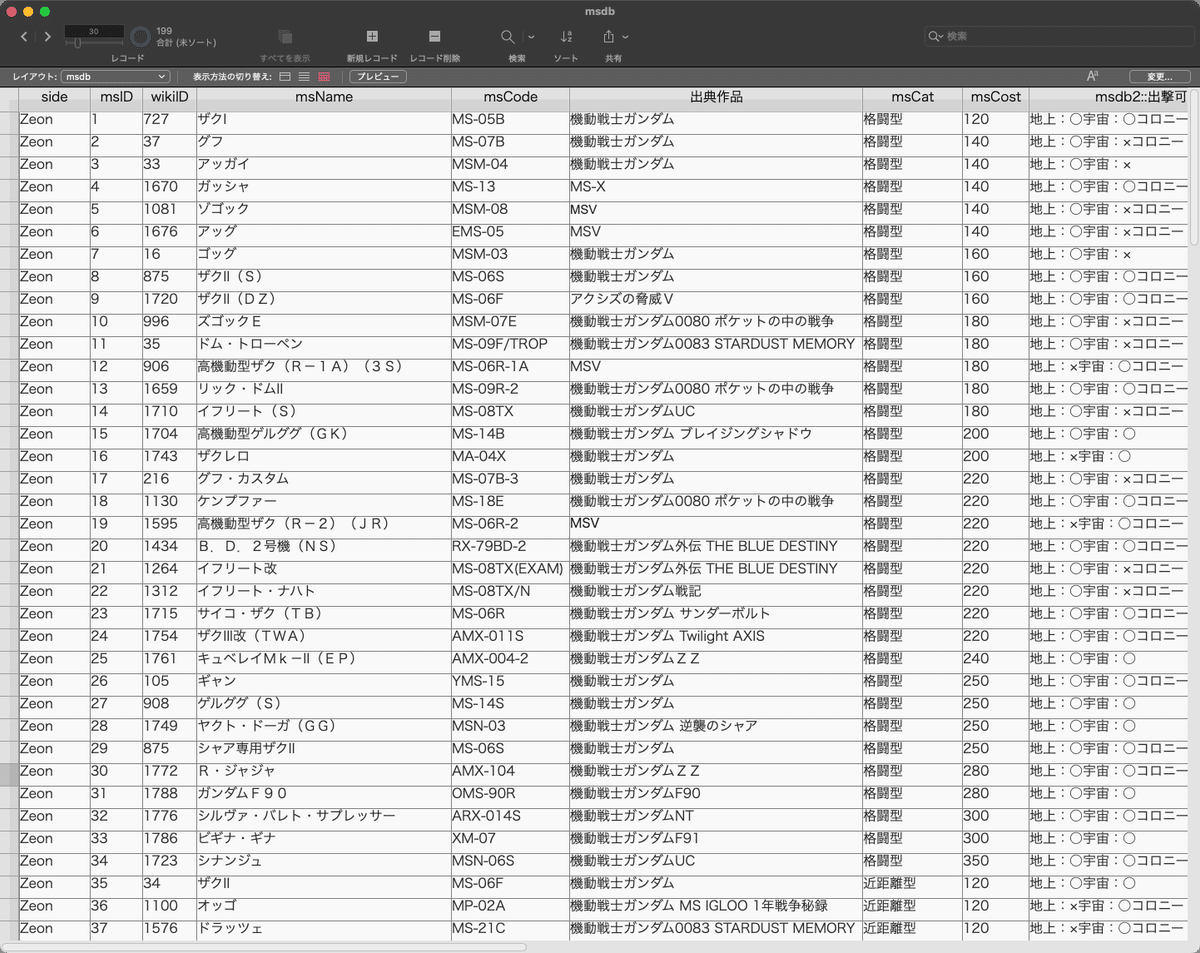The height and width of the screenshot is (953, 1200).
Task: Click the msID column header
Action: pos(116,97)
